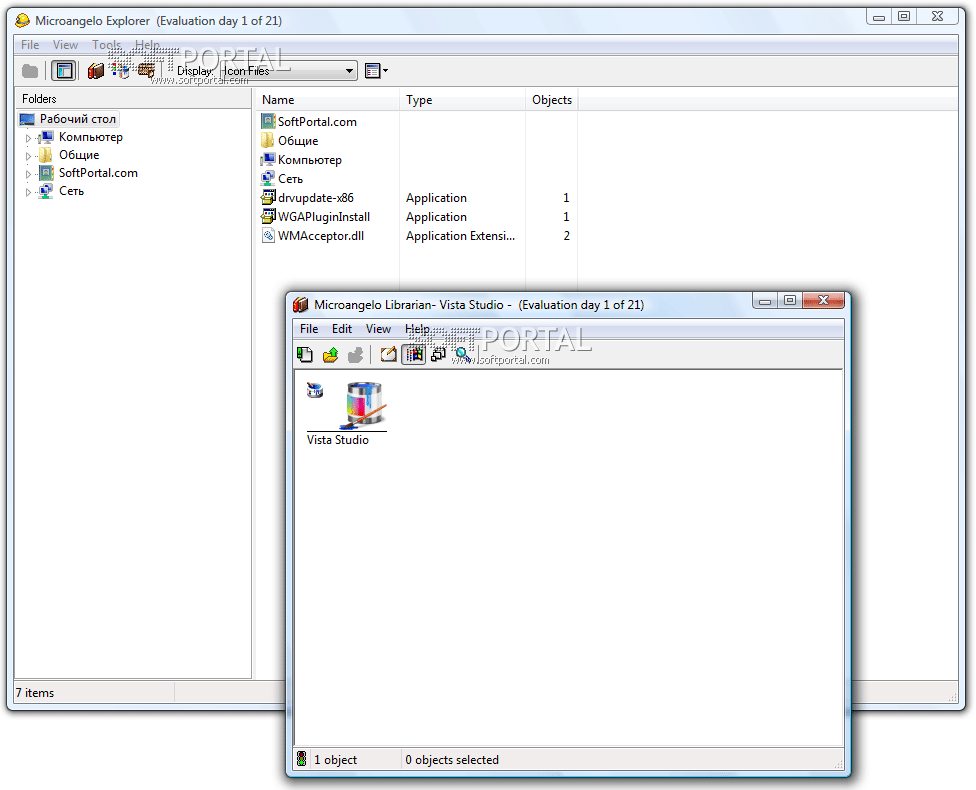This screenshot has width=976, height=790.
Task: Toggle the color icons view button in Librarian
Action: (x=414, y=355)
